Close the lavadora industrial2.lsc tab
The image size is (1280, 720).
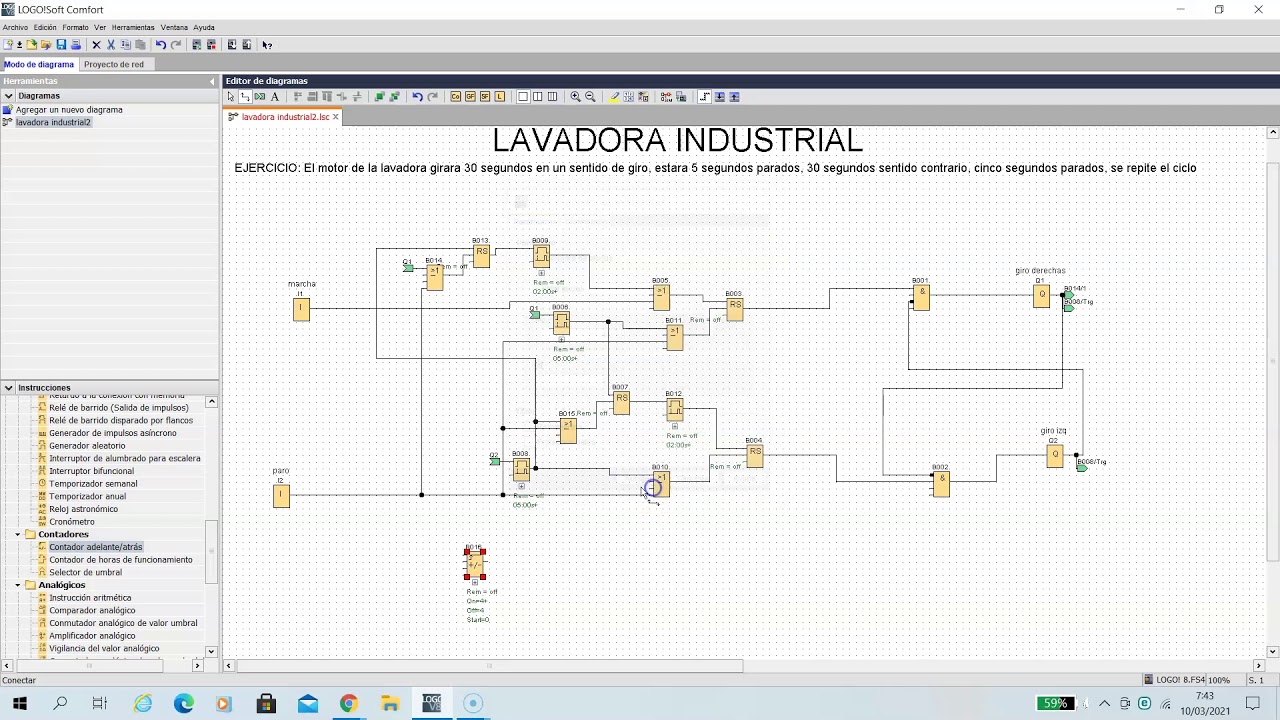pyautogui.click(x=336, y=117)
